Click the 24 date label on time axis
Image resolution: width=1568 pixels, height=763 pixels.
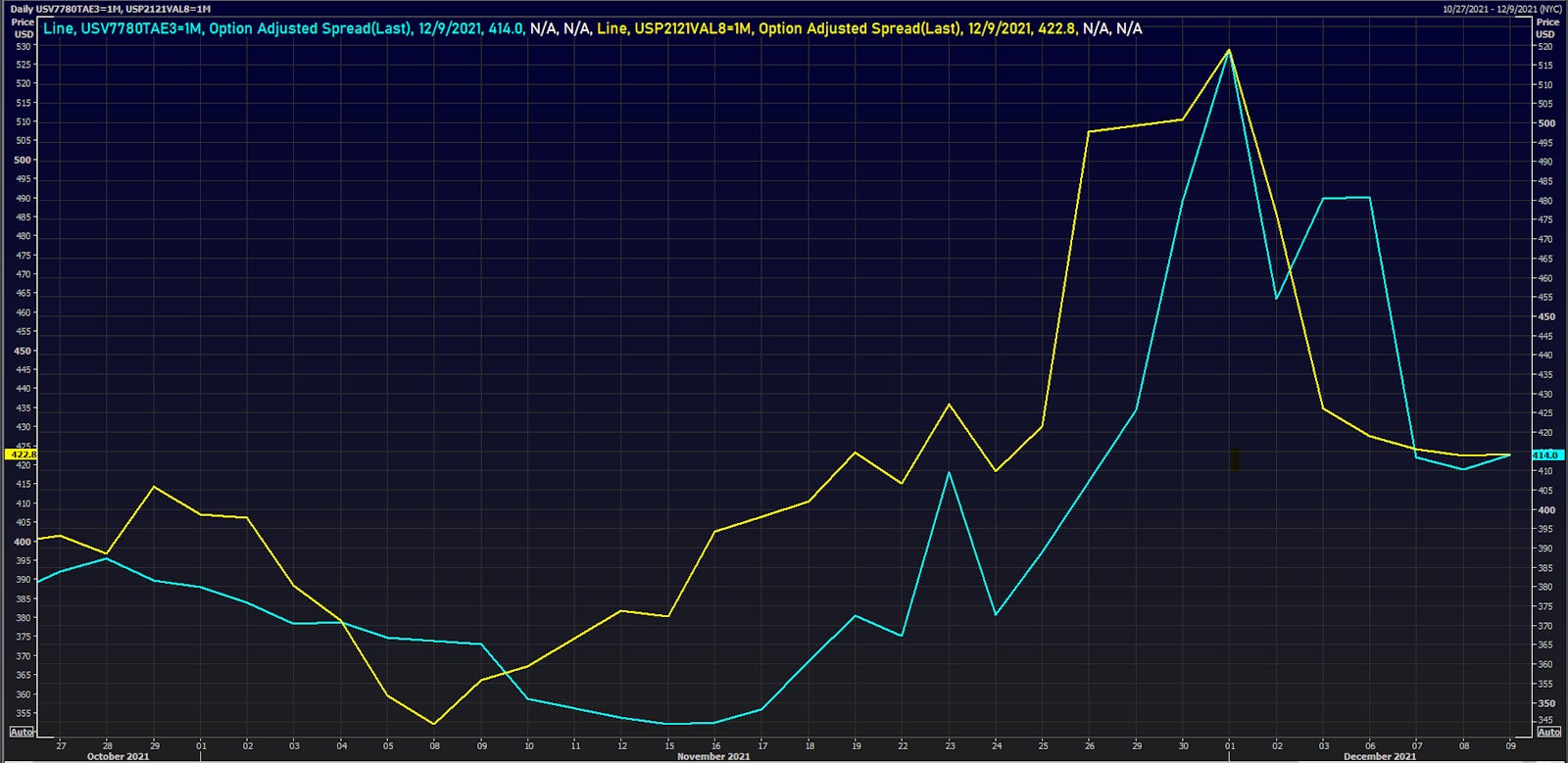pos(997,746)
